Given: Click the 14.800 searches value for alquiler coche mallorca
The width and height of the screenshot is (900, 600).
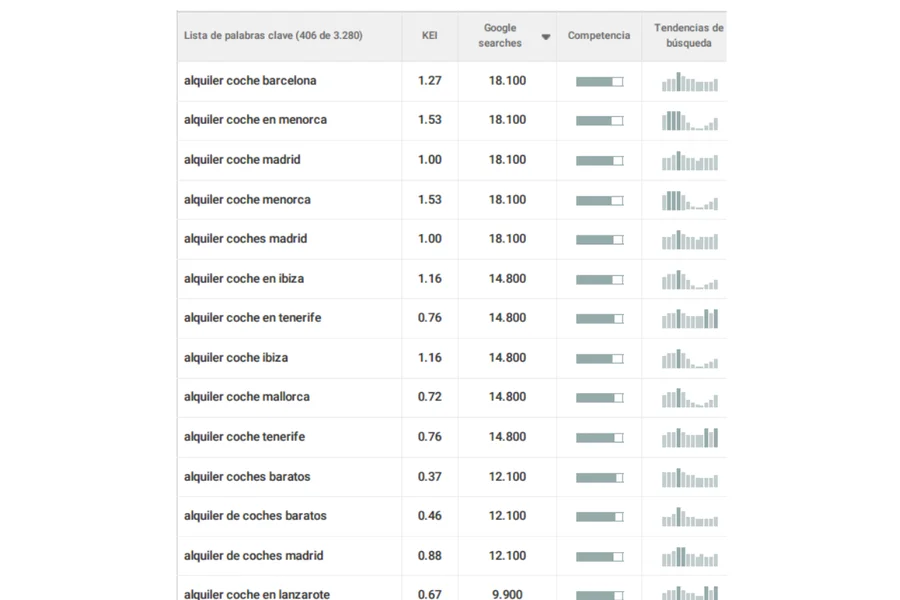Looking at the screenshot, I should point(507,397).
